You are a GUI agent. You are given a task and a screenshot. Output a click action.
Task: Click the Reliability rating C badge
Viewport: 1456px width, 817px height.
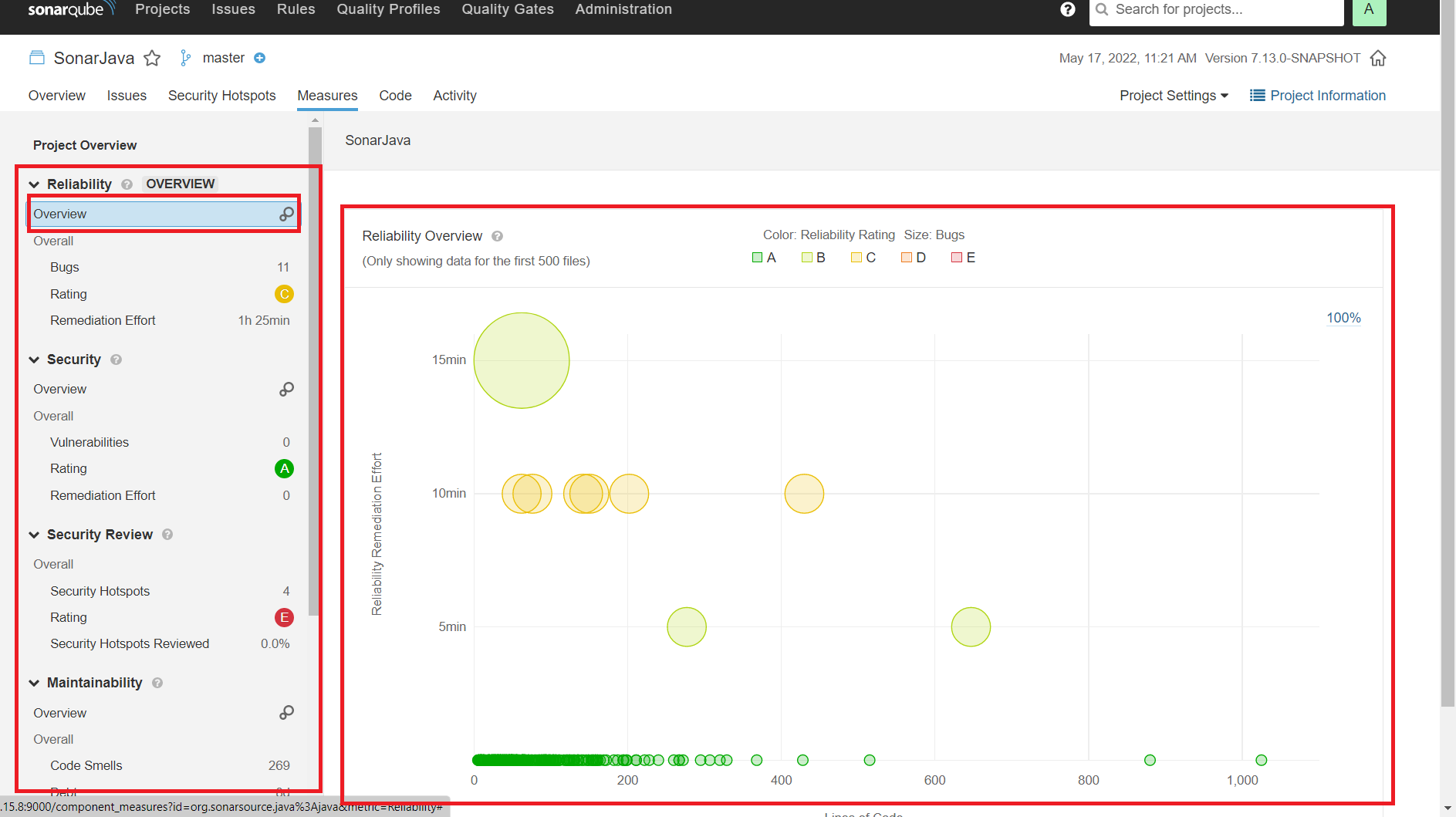coord(284,294)
